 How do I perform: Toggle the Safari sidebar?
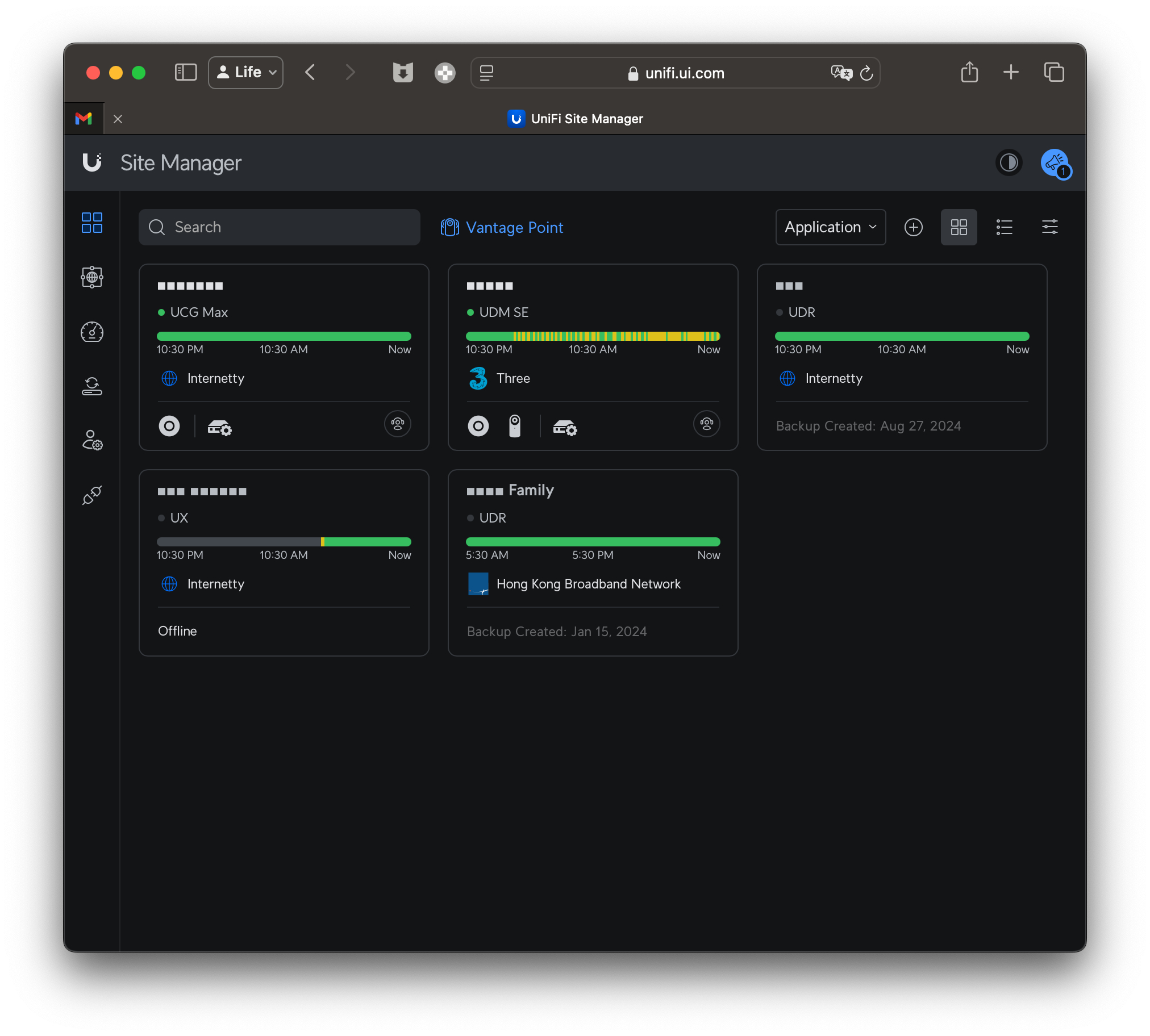point(186,72)
